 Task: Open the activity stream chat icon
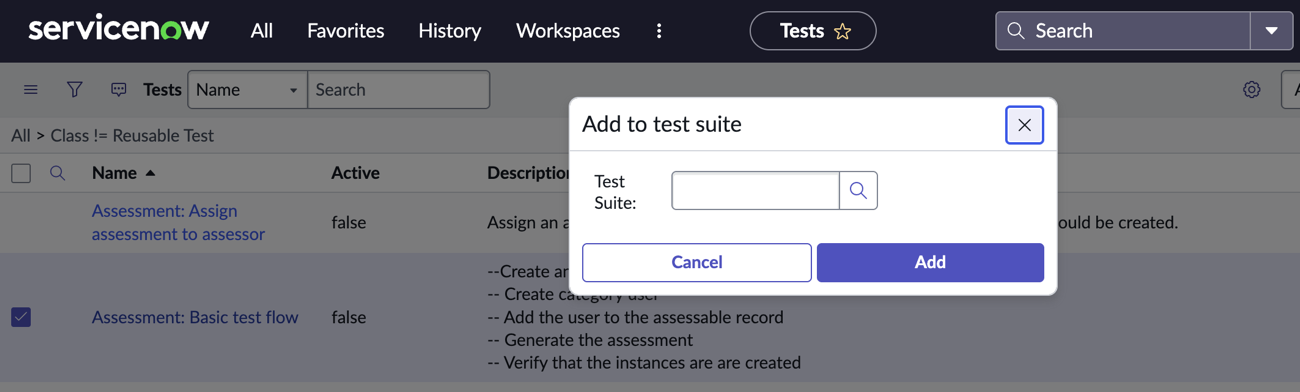click(118, 90)
